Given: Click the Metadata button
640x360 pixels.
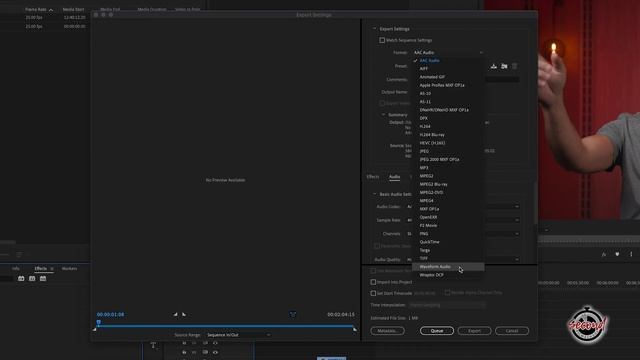Looking at the screenshot, I should (387, 331).
